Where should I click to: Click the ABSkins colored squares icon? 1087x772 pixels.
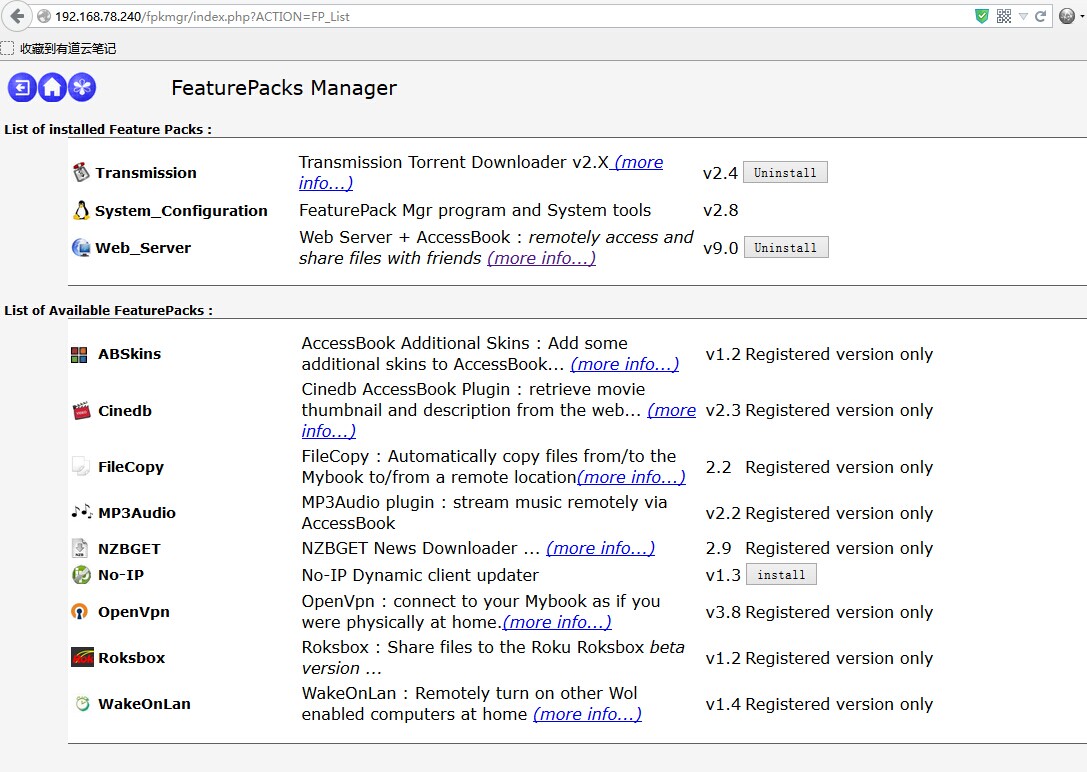(79, 355)
